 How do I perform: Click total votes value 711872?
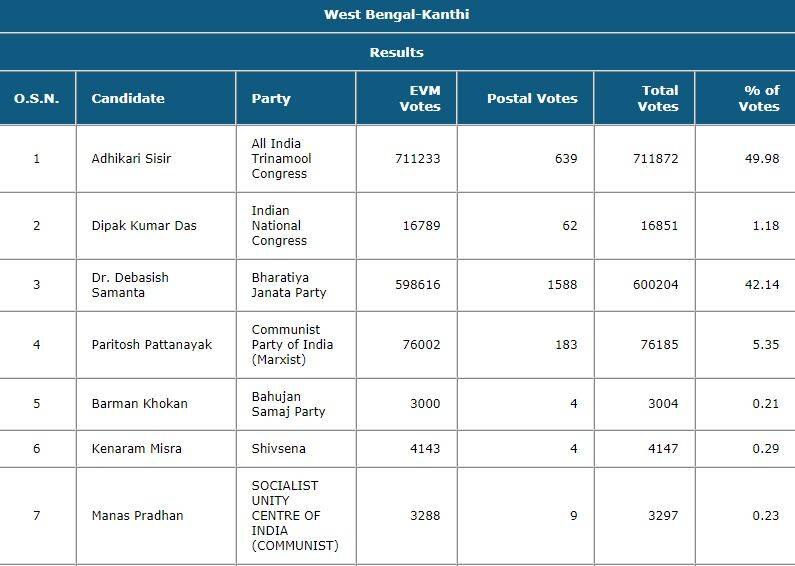point(658,159)
